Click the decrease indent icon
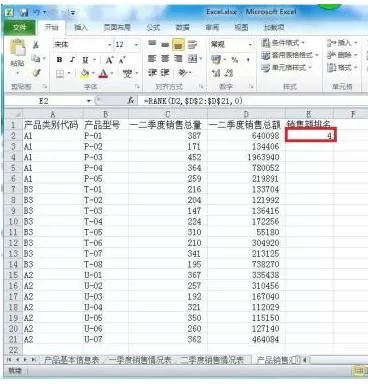The image size is (368, 384). click(x=152, y=73)
